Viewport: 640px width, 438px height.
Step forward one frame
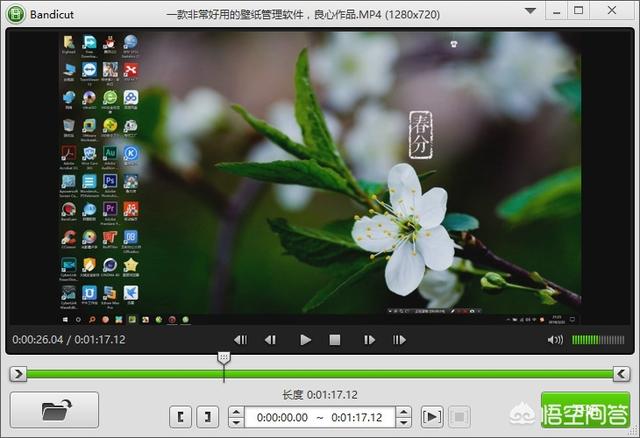[369, 340]
